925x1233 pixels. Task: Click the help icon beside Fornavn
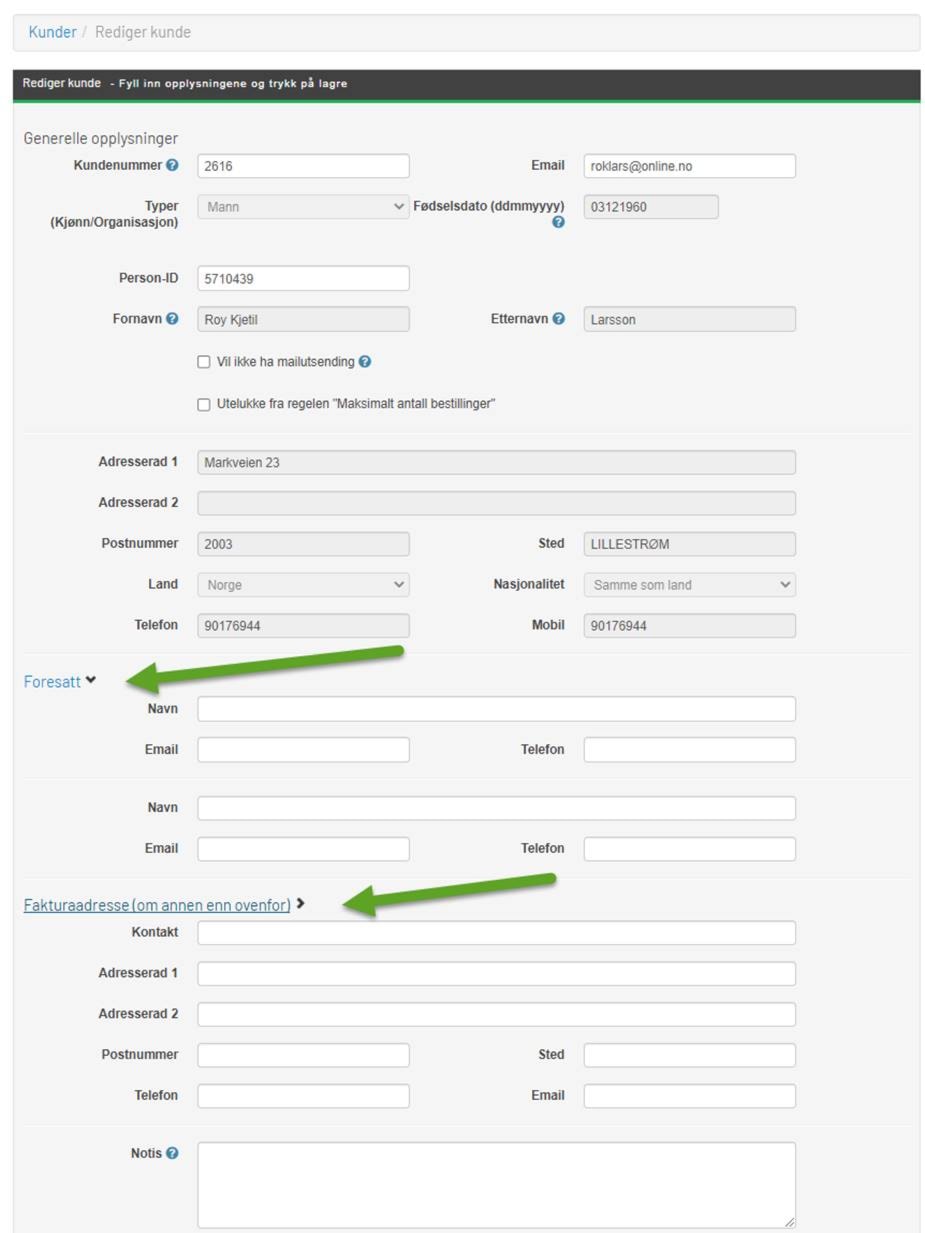click(173, 318)
